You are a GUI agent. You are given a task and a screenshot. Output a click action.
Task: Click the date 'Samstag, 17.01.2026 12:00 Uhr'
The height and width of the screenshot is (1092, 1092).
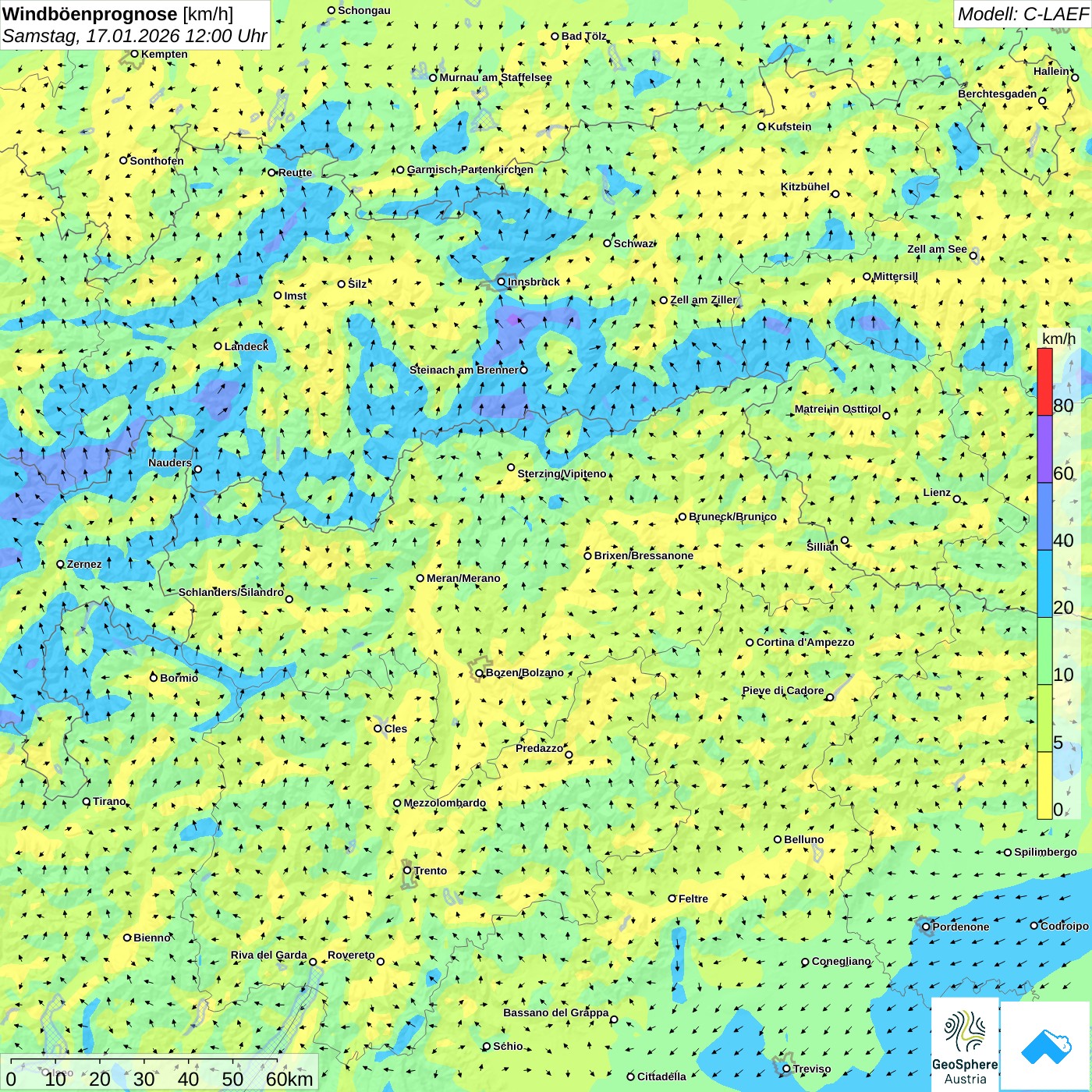click(x=135, y=36)
